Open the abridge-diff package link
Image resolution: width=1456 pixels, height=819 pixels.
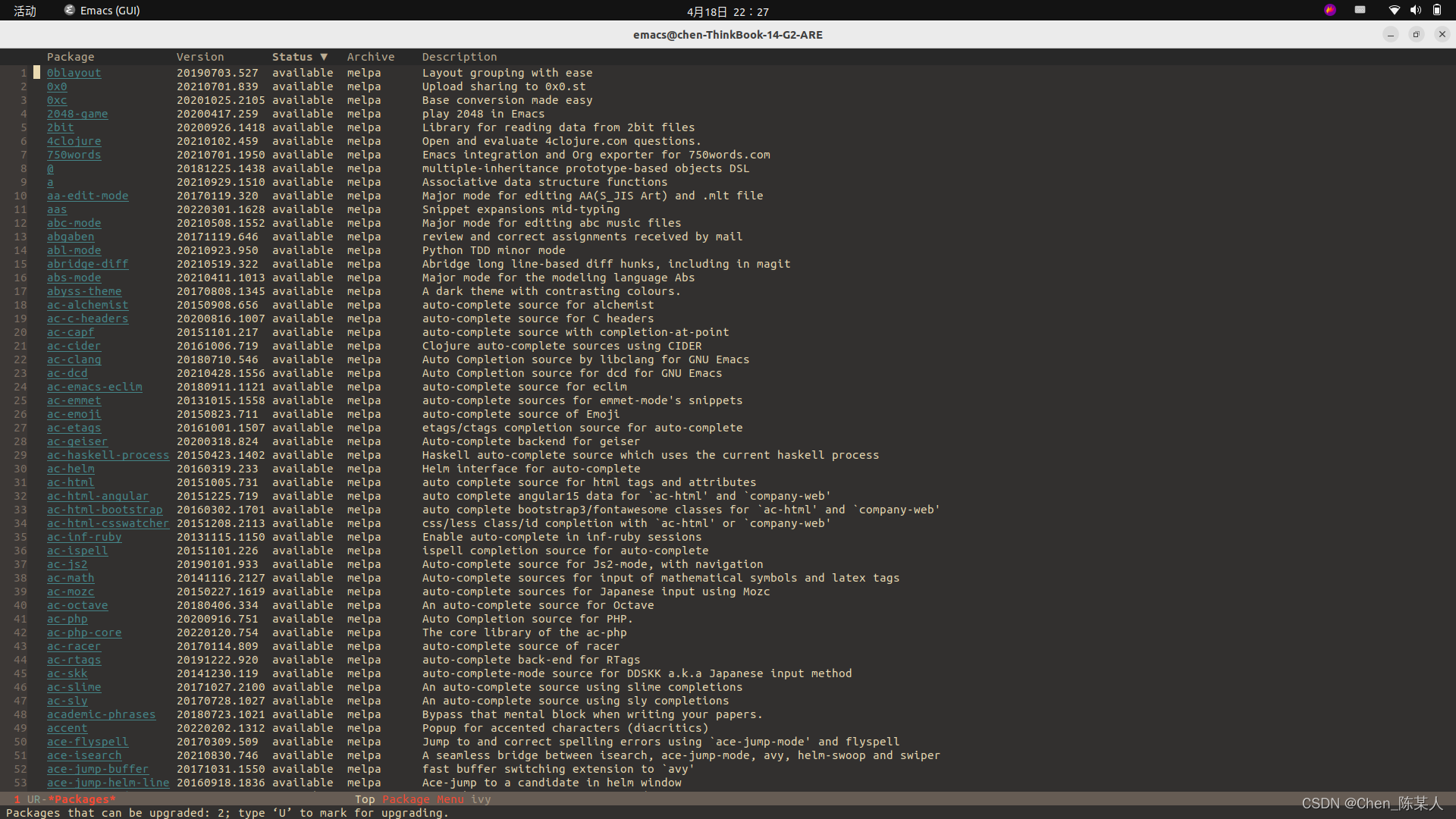pyautogui.click(x=88, y=264)
